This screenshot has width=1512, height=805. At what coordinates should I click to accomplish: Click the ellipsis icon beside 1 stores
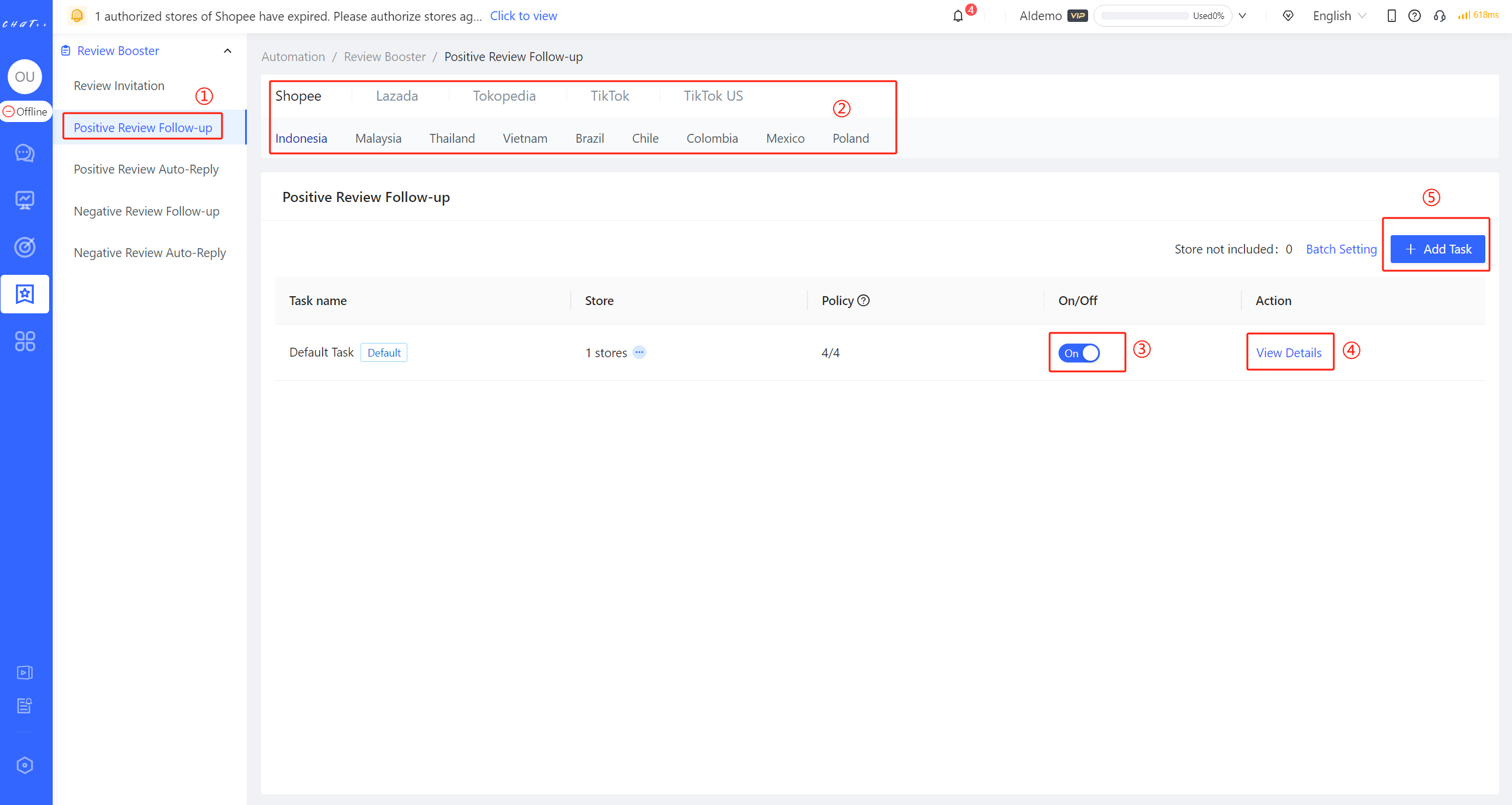pyautogui.click(x=639, y=352)
